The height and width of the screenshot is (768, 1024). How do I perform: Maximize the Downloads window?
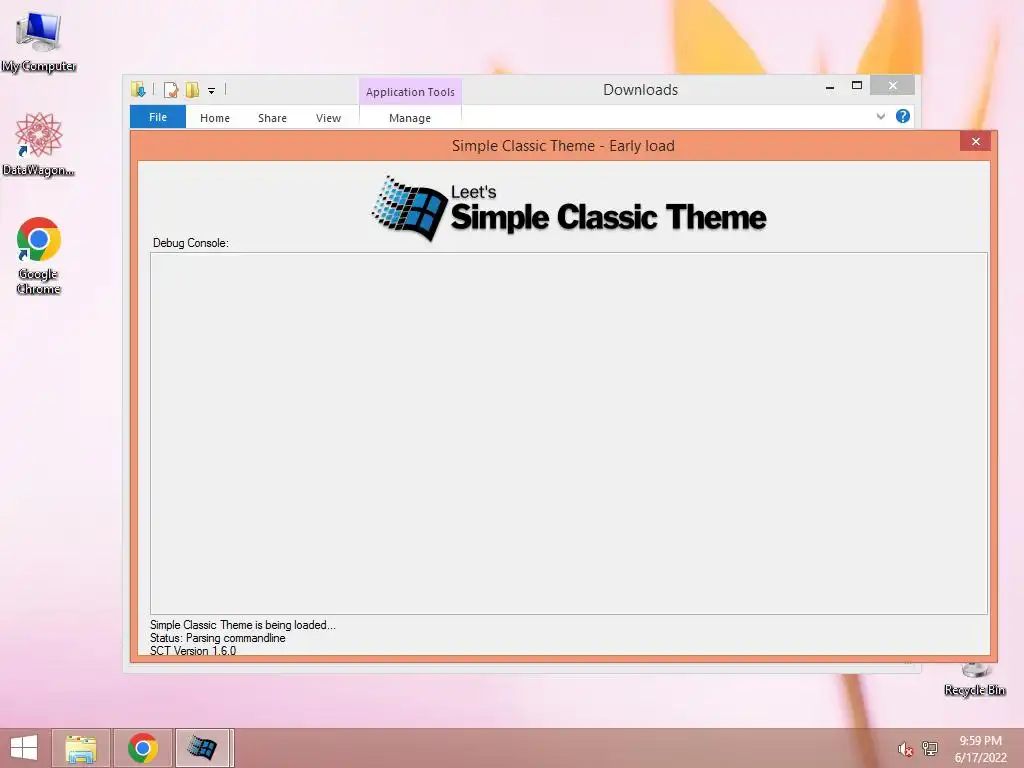coord(857,86)
